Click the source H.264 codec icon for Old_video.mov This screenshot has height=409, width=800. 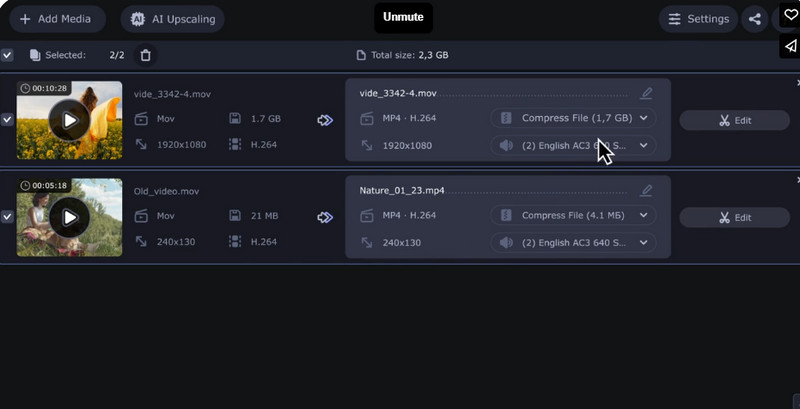pos(235,241)
